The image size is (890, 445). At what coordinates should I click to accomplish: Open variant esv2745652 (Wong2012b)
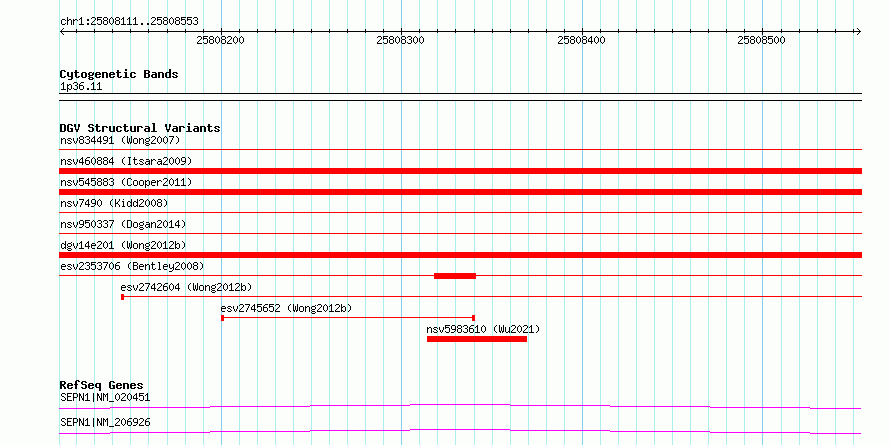(287, 308)
